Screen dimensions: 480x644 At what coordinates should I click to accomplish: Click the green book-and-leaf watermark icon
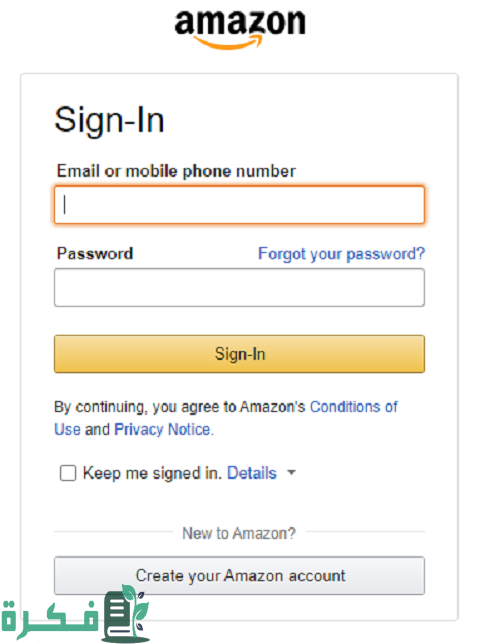click(x=125, y=614)
